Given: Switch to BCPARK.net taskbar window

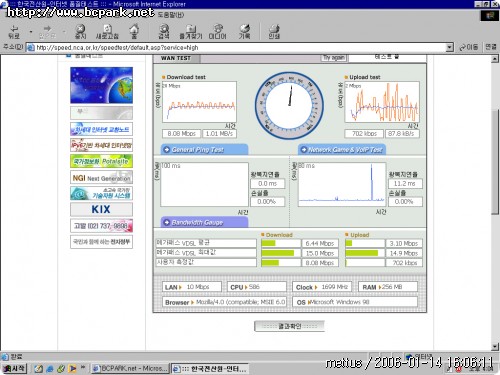Looking at the screenshot, I should 130,368.
